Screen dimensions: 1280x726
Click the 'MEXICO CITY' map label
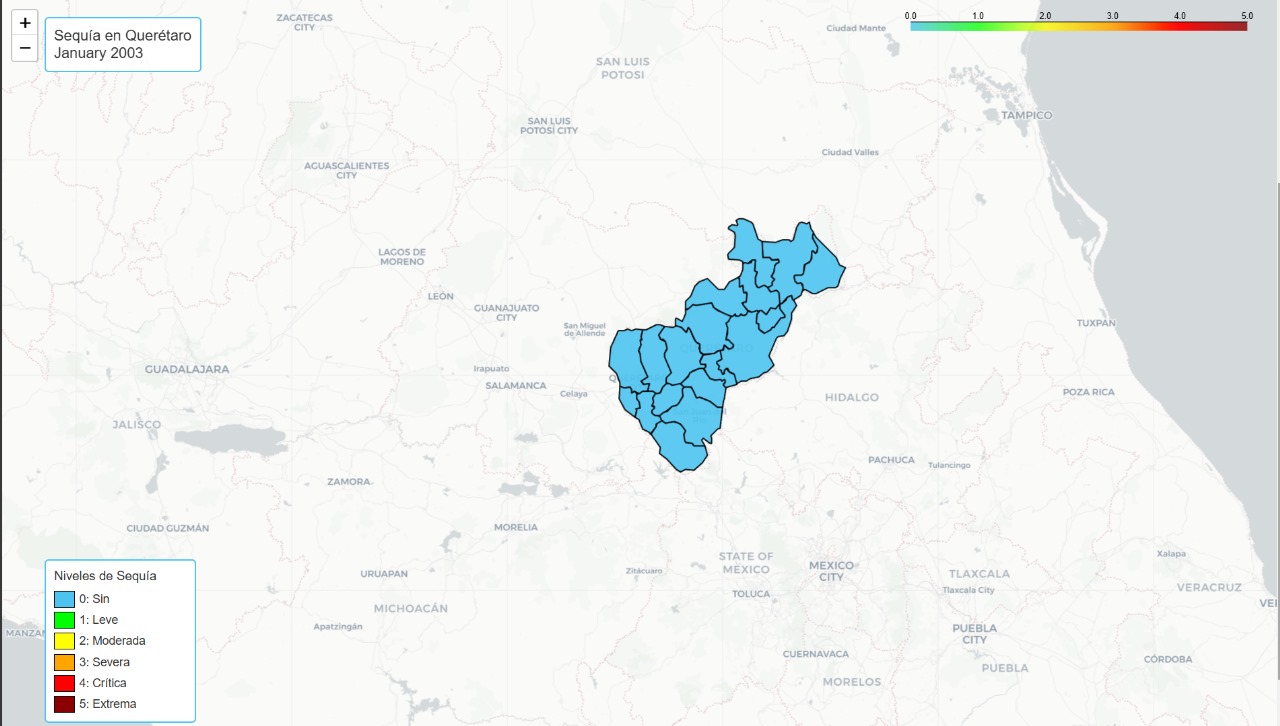coord(832,571)
